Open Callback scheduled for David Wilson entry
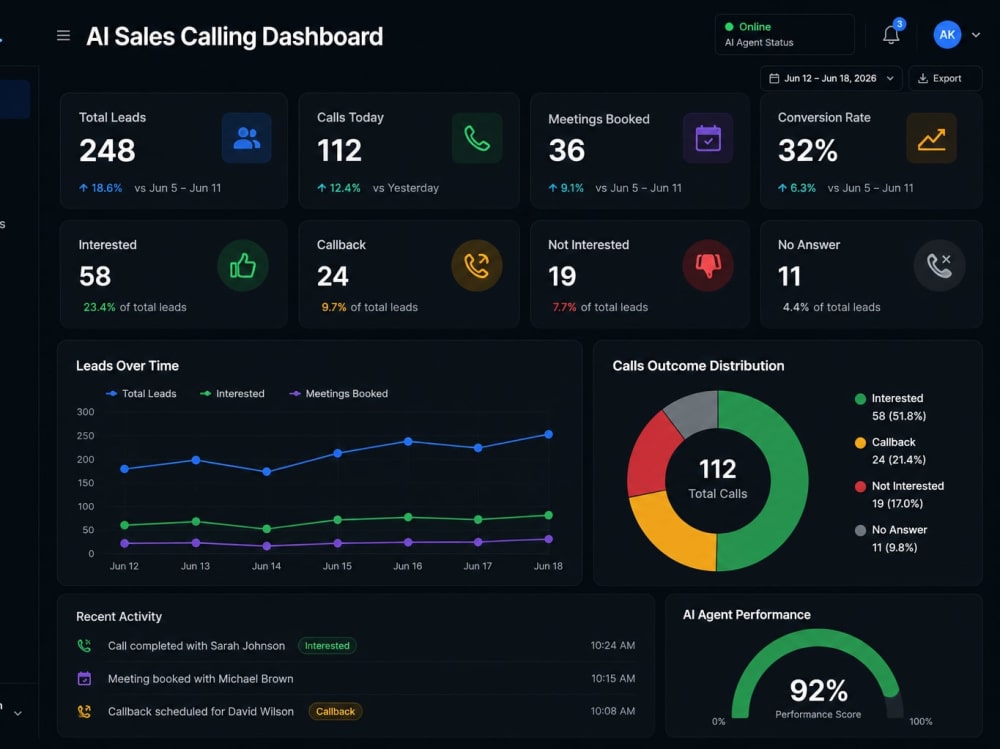 pyautogui.click(x=356, y=711)
